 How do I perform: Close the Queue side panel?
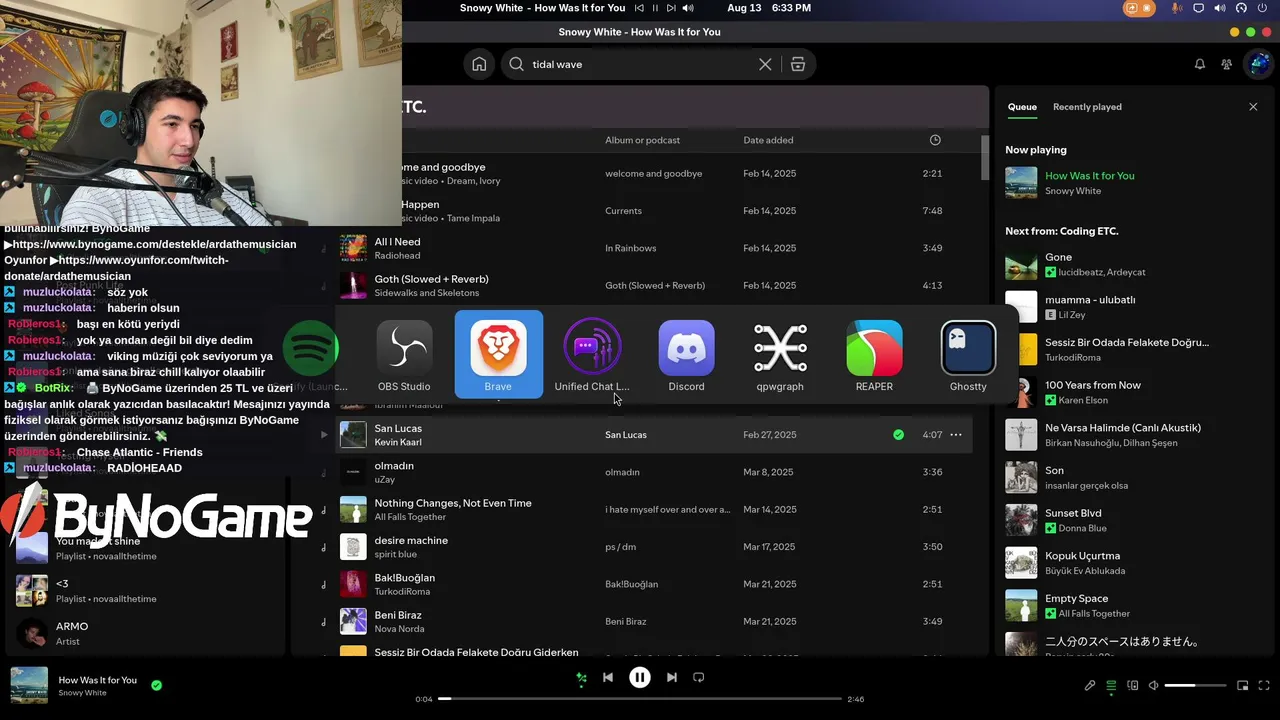point(1253,107)
